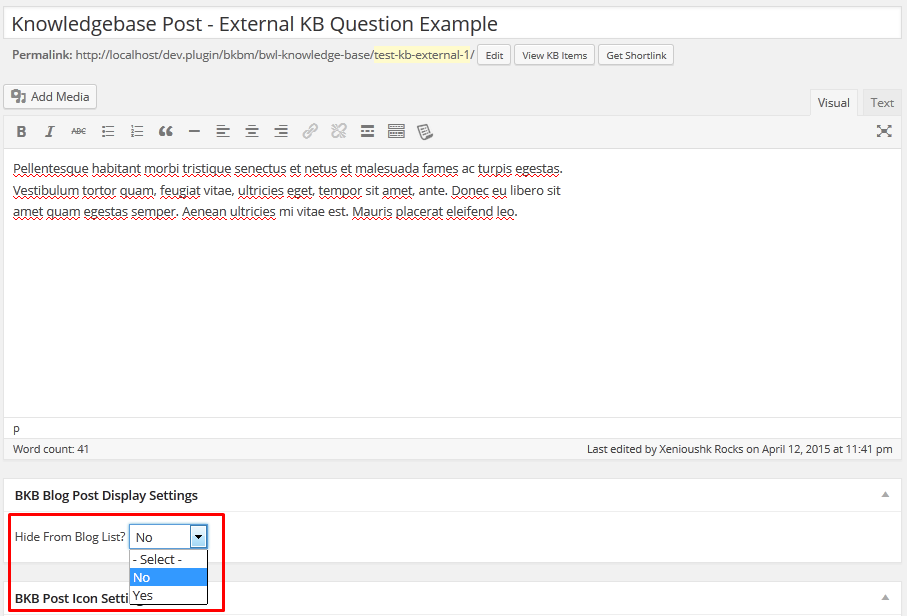Apply blockquote formatting
907x616 pixels.
click(165, 132)
